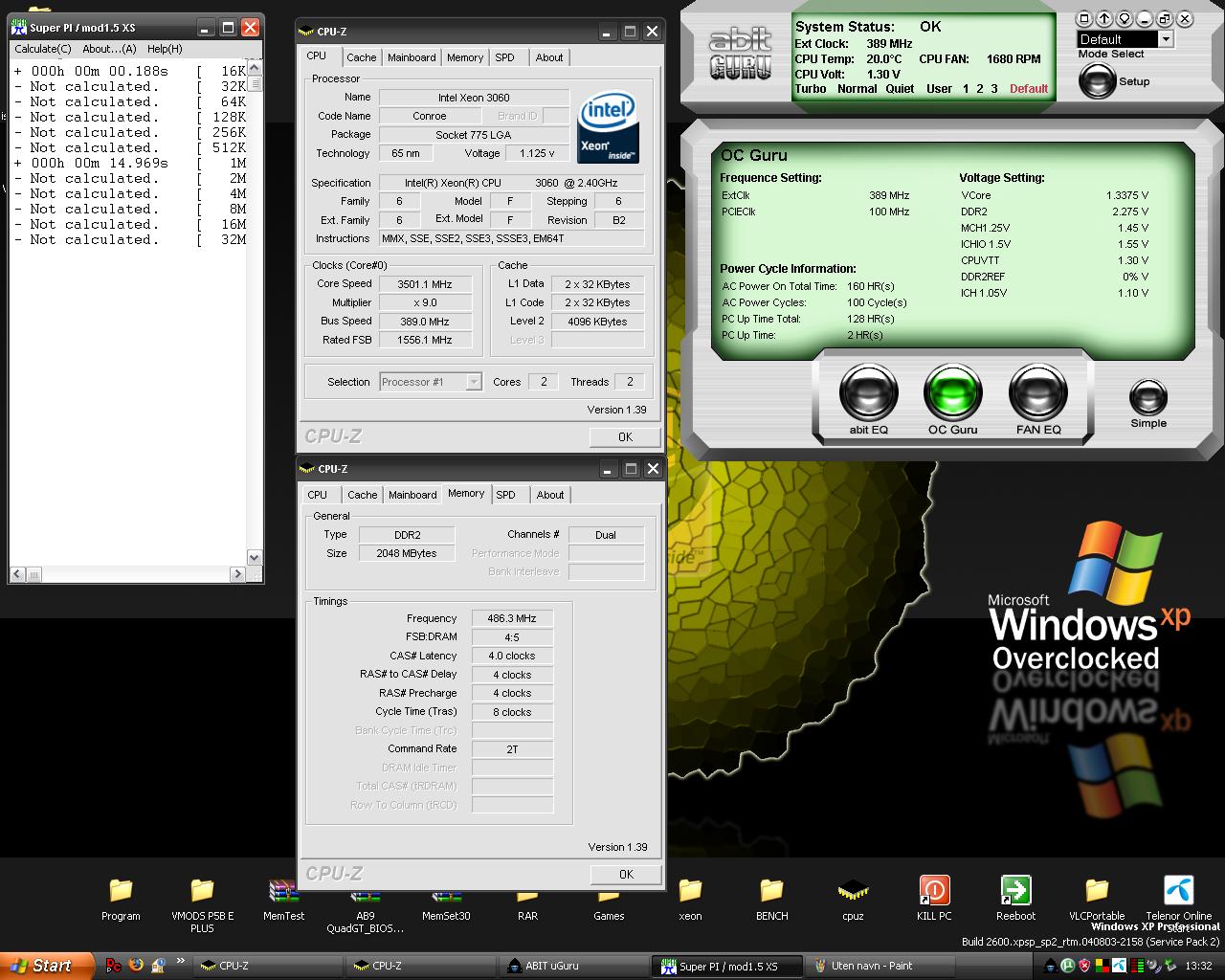Screen dimensions: 1225x980
Task: Open the abit EQ panel
Action: pyautogui.click(x=868, y=392)
